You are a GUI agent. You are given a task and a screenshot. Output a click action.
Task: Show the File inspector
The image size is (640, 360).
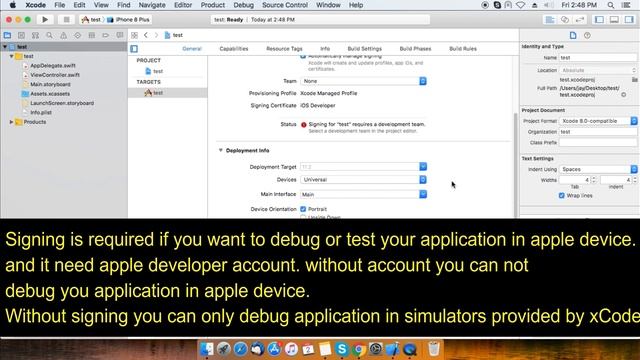[x=573, y=36]
